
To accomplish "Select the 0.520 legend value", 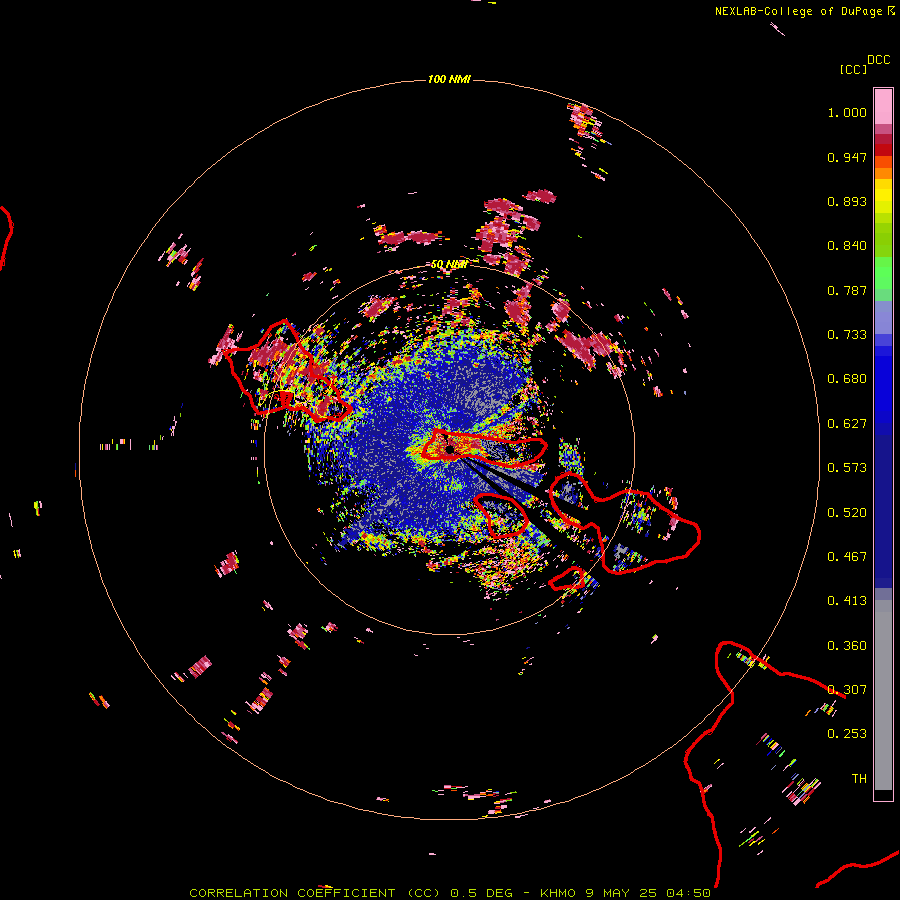I will click(x=847, y=513).
